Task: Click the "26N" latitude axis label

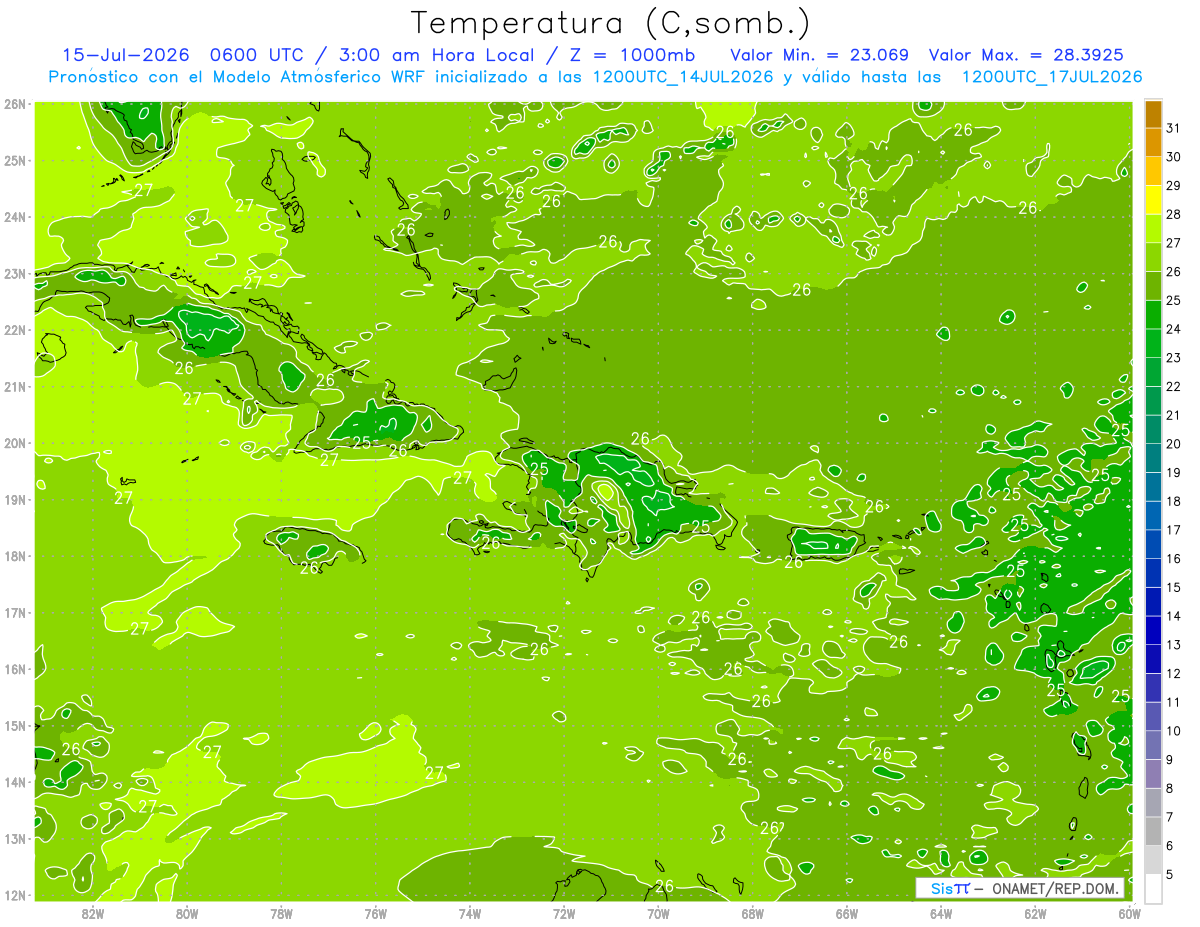Action: pyautogui.click(x=15, y=104)
